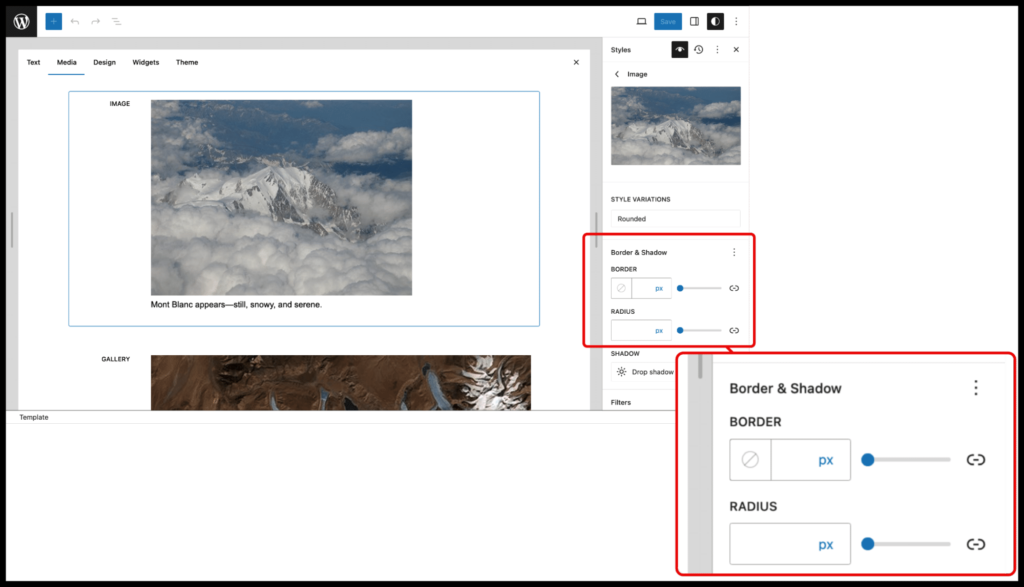This screenshot has height=587, width=1024.
Task: Toggle the Style Book eye icon
Action: (680, 49)
